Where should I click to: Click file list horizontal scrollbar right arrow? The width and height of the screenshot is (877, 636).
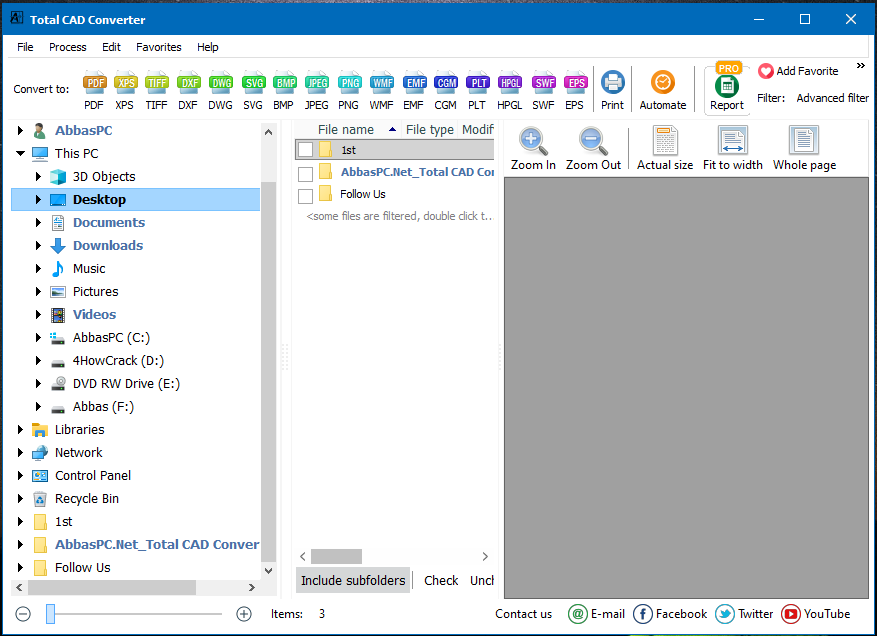pos(485,557)
